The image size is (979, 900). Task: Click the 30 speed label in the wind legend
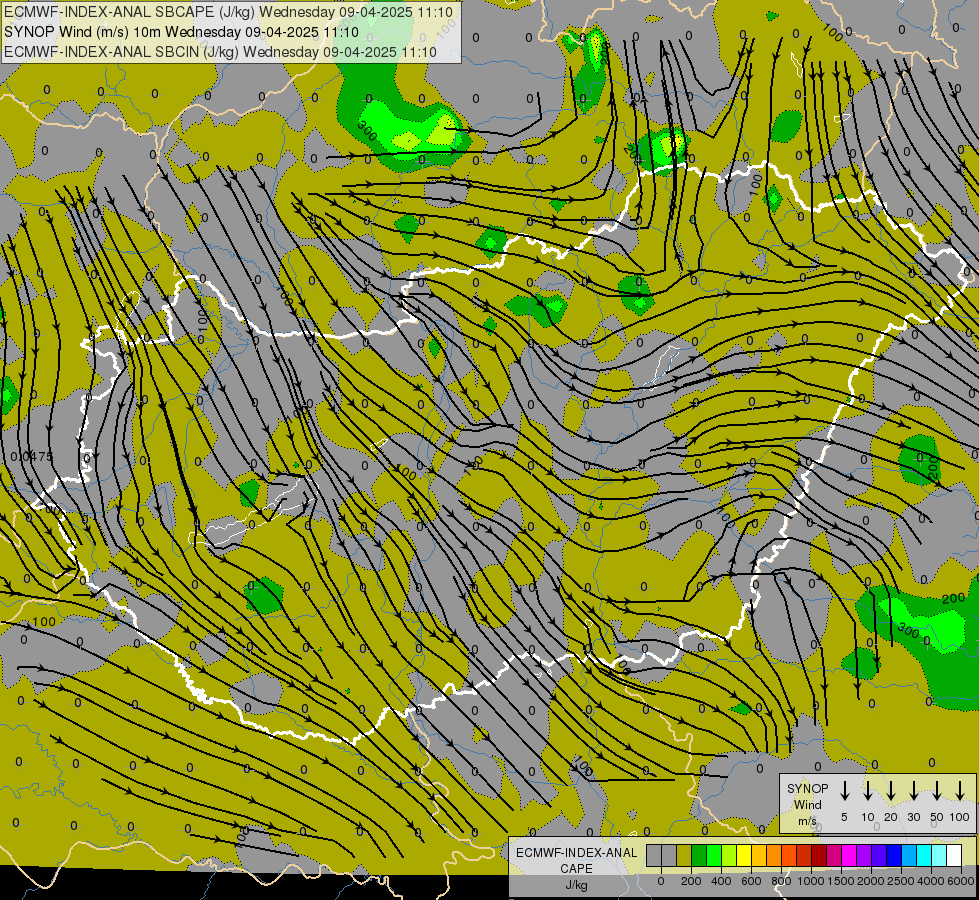(x=914, y=817)
